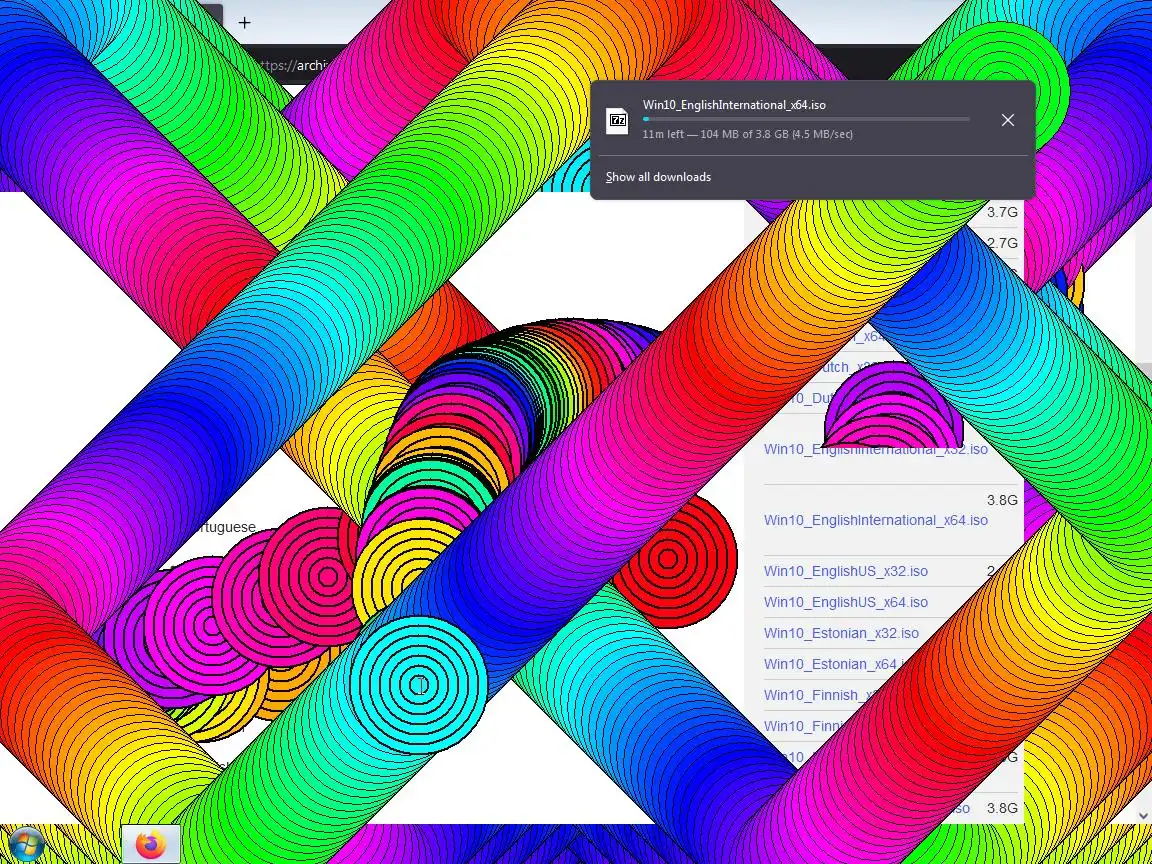Click the download status text showing 11m left
The height and width of the screenshot is (864, 1152).
click(x=747, y=134)
